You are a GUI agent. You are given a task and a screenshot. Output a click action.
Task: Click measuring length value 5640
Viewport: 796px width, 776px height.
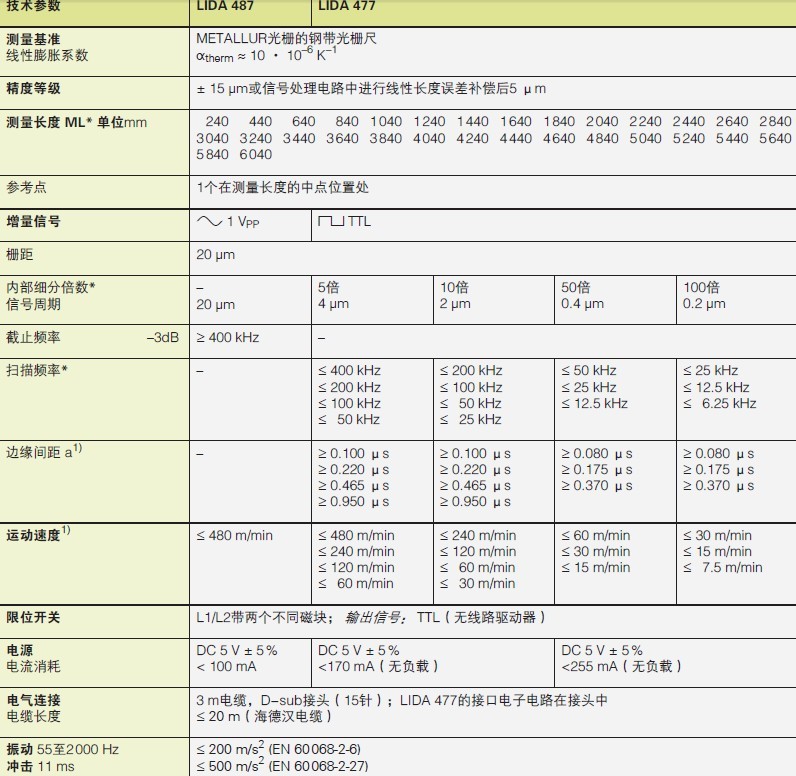click(775, 138)
